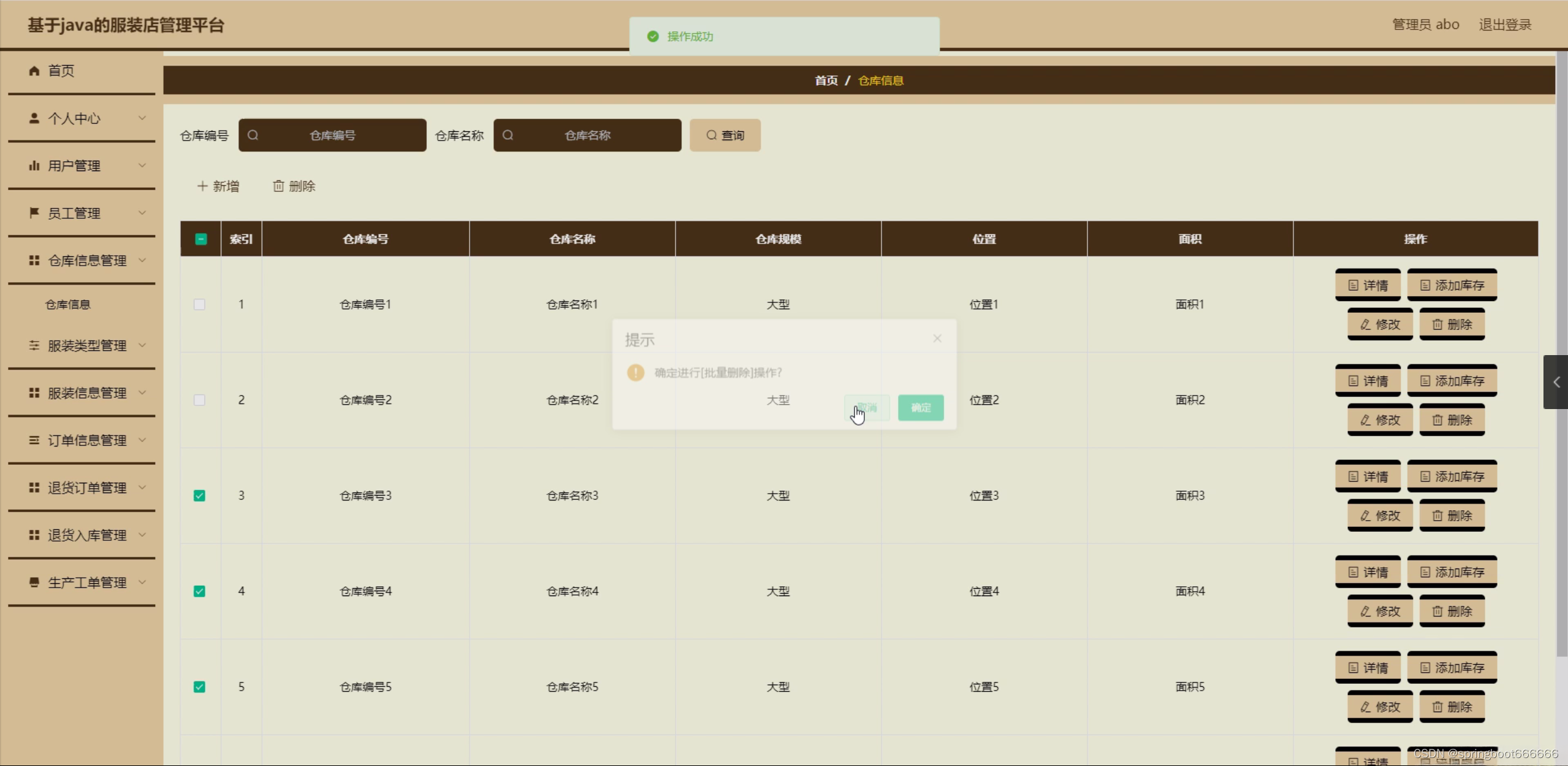Image resolution: width=1568 pixels, height=766 pixels.
Task: Click the 首页 breadcrumb link
Action: tap(826, 80)
